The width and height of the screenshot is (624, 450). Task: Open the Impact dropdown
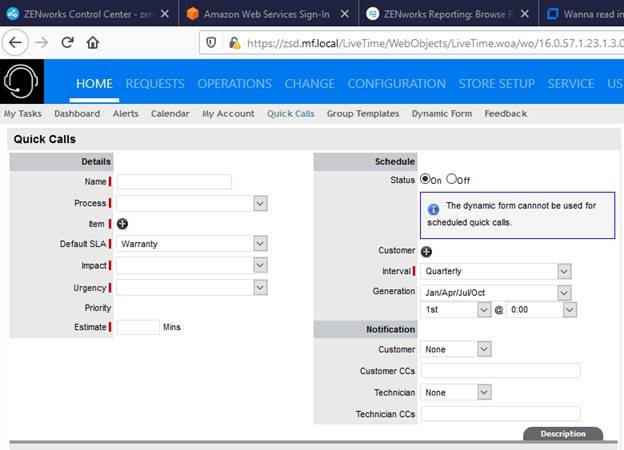coord(192,265)
